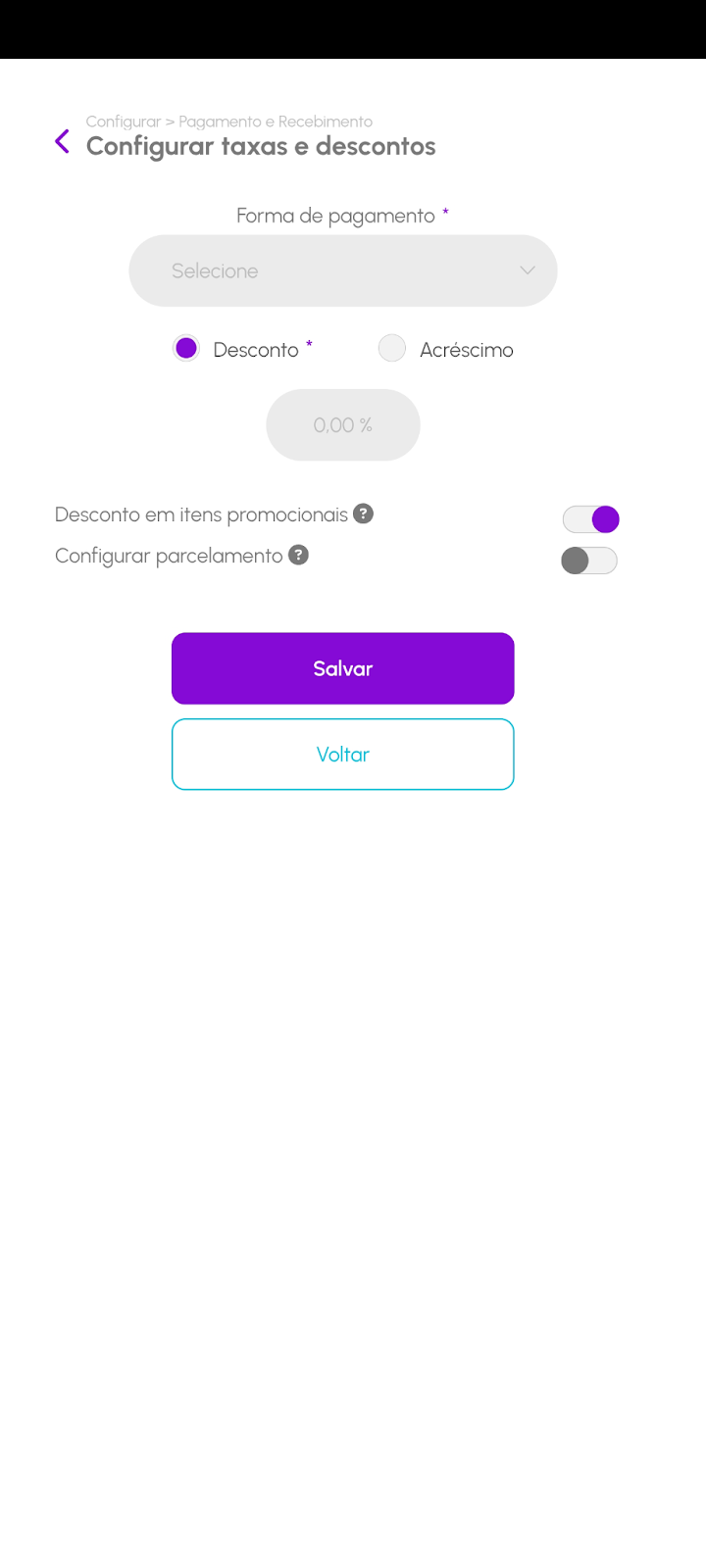Expand the dropdown chevron in Forma de pagamento
706x1568 pixels.
coord(528,270)
